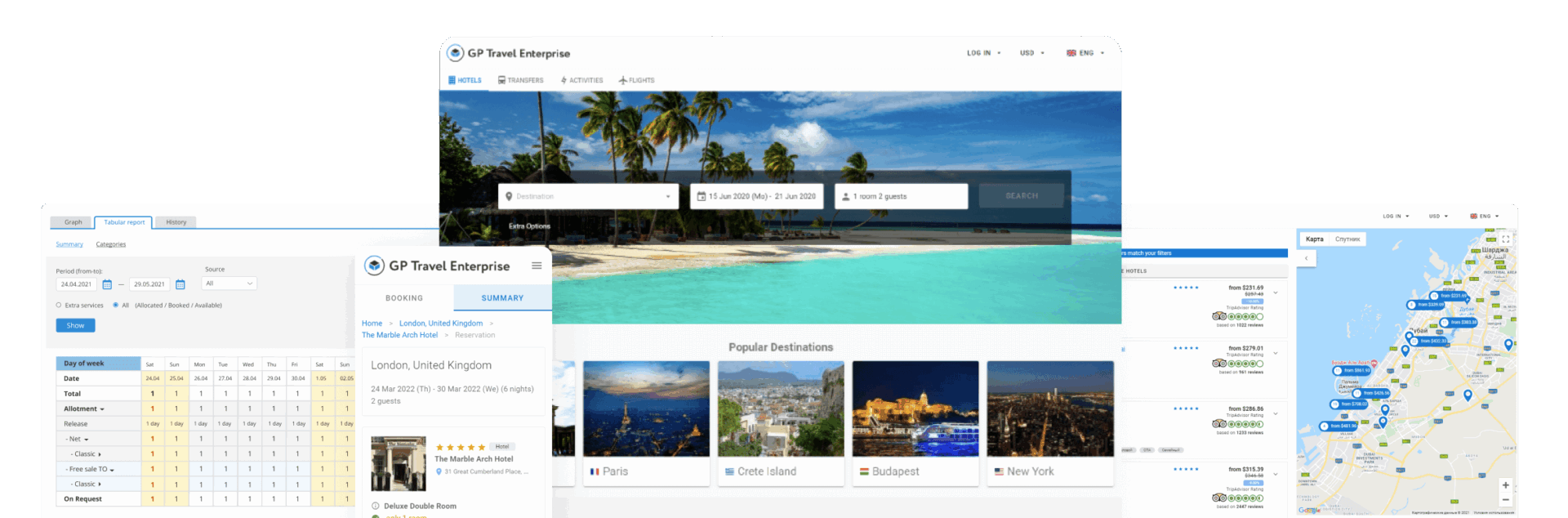
Task: Click the calendar icon in date field
Action: [x=701, y=196]
